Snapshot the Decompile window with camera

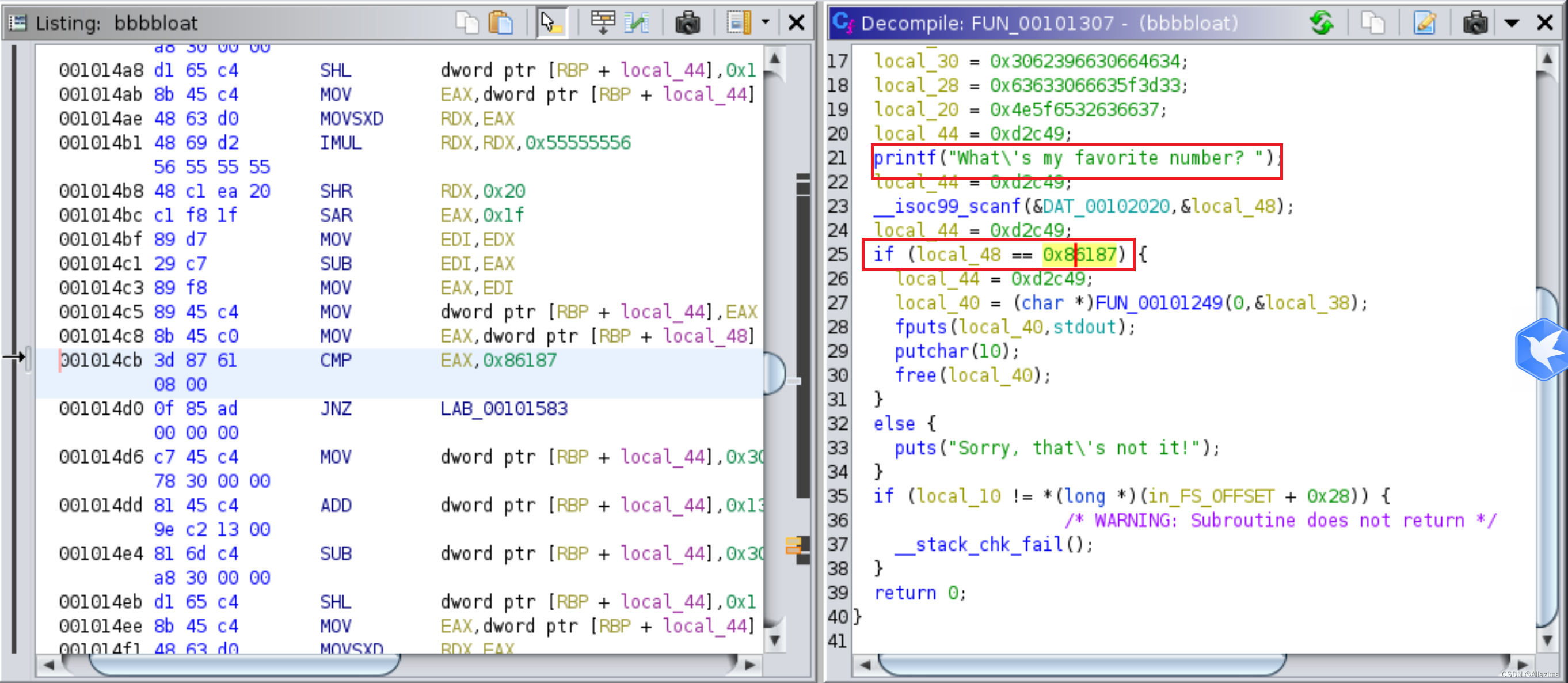1475,23
